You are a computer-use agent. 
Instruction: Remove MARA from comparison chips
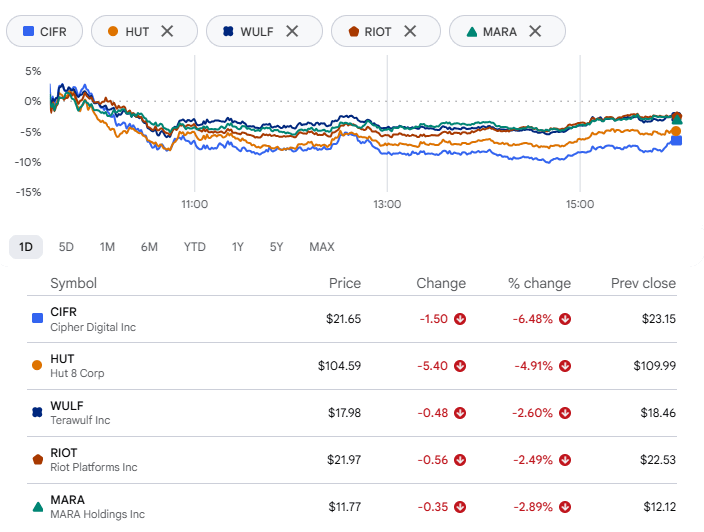point(535,31)
